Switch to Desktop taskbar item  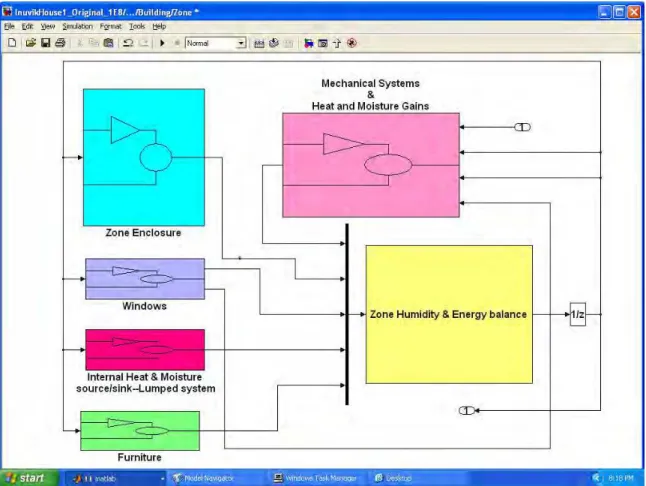point(417,478)
